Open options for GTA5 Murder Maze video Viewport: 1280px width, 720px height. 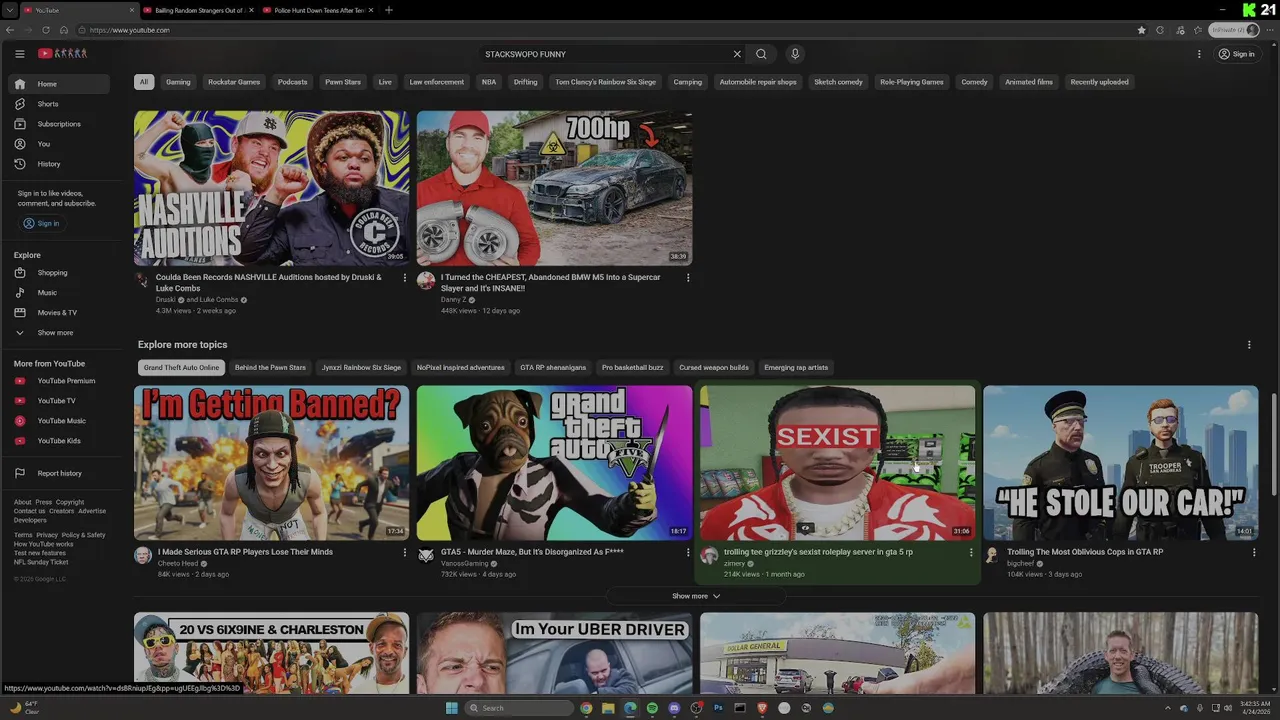click(x=688, y=552)
